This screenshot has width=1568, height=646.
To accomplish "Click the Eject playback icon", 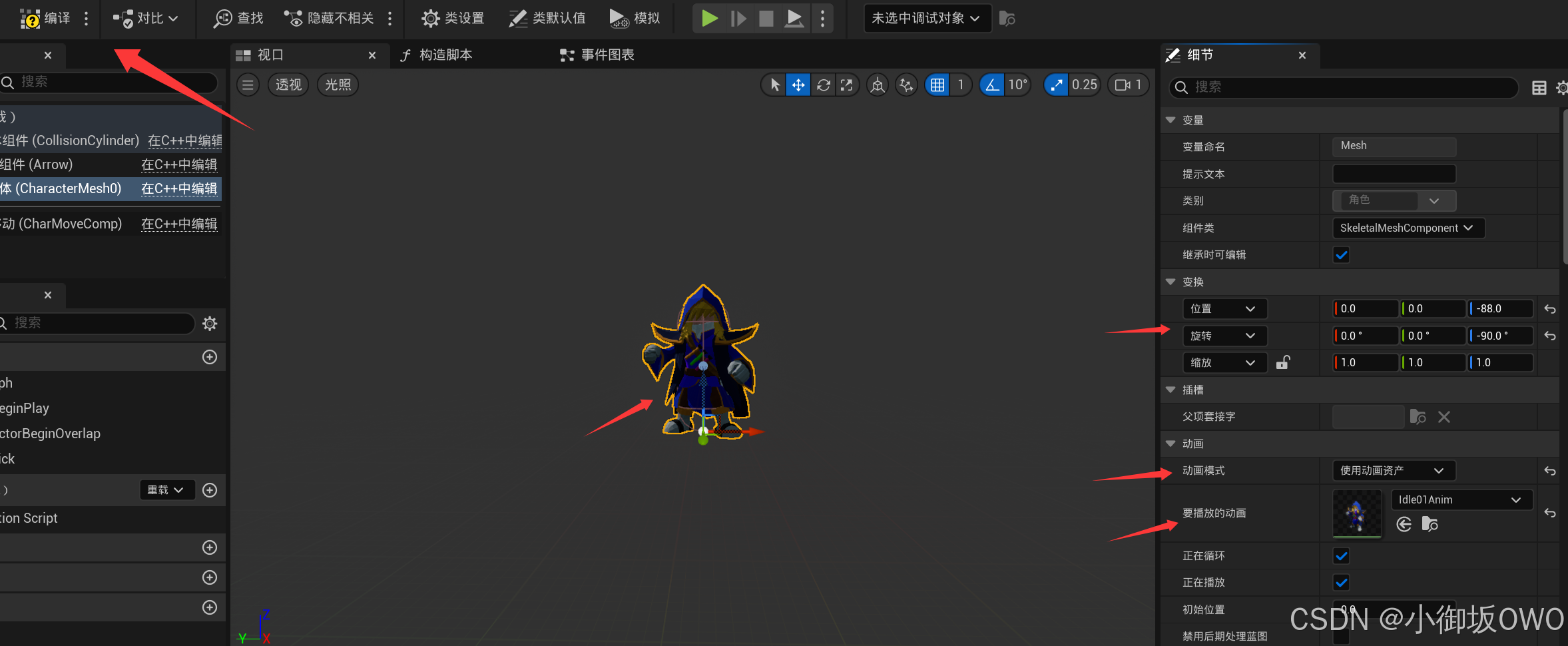I will tap(794, 18).
